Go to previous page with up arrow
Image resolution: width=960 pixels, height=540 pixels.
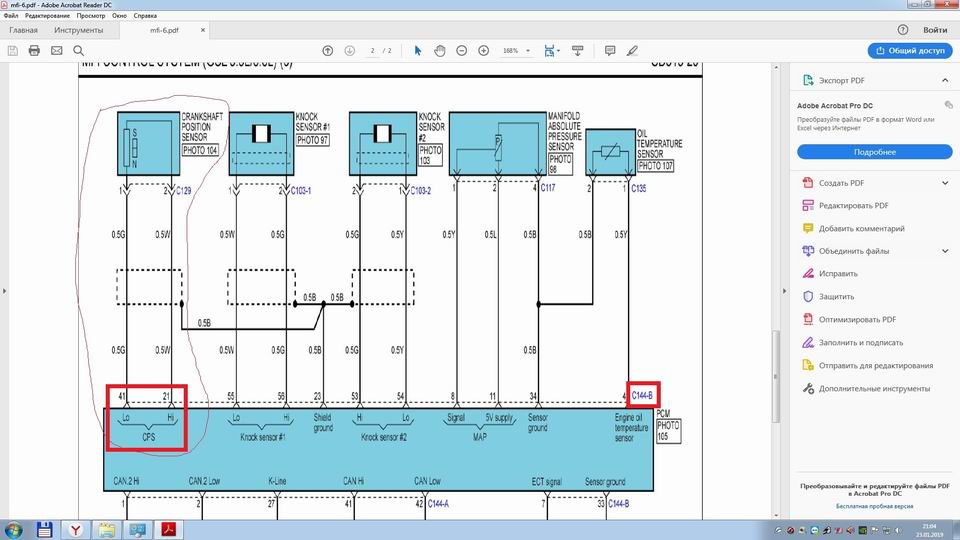pos(327,50)
